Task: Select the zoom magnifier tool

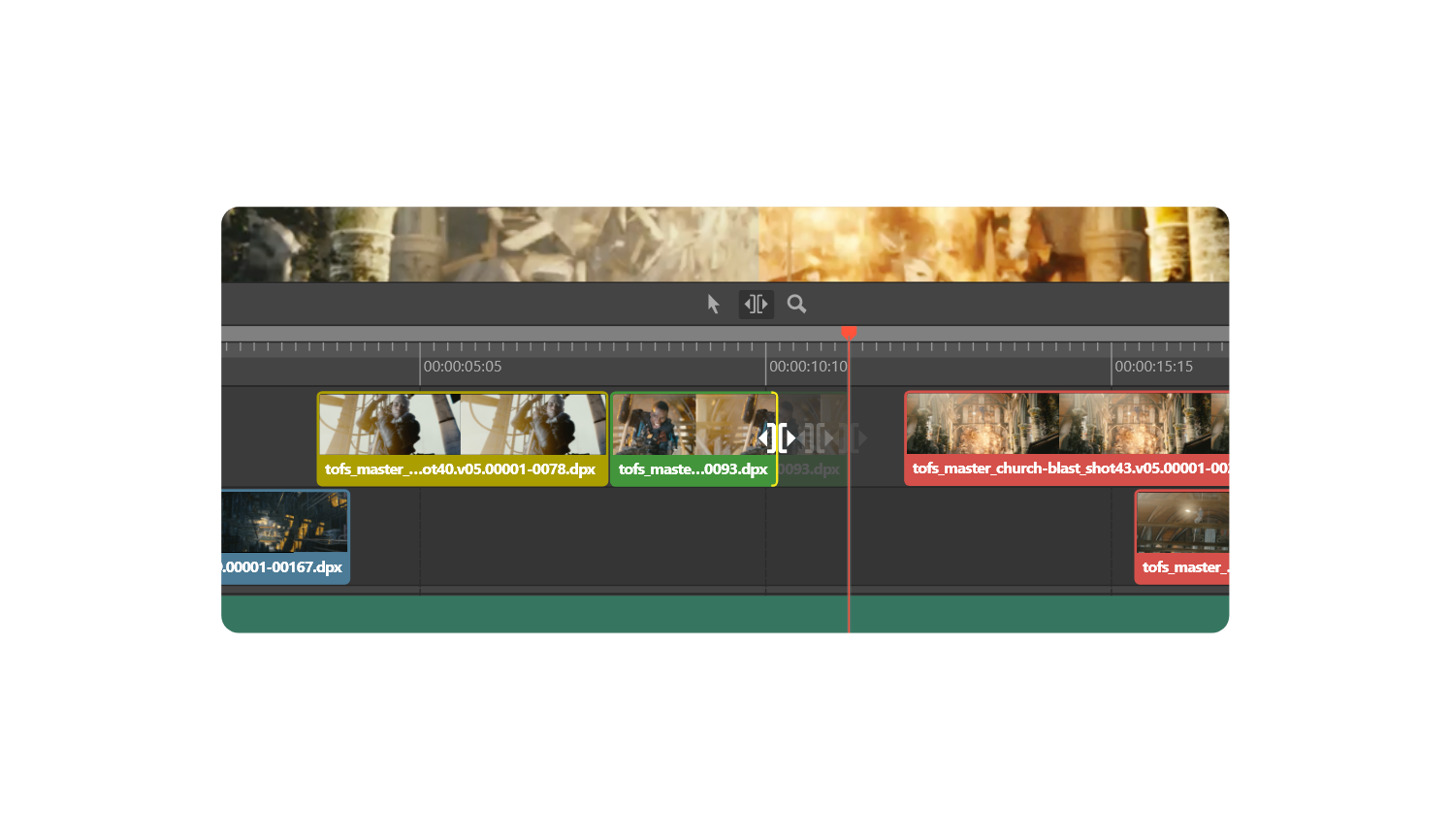Action: point(796,305)
